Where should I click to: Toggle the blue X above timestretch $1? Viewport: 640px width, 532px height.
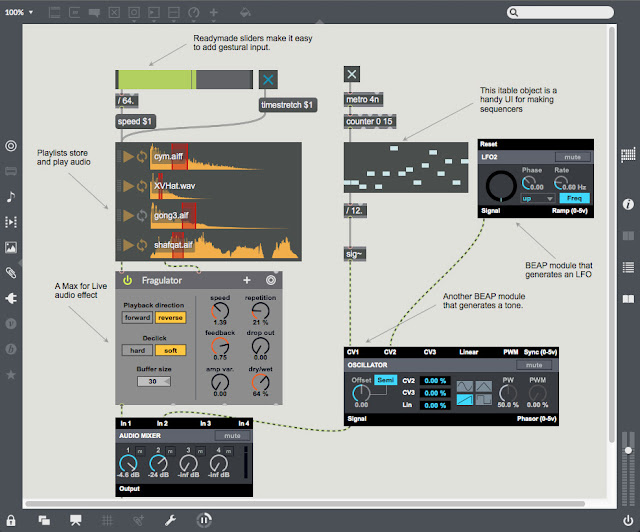(268, 79)
